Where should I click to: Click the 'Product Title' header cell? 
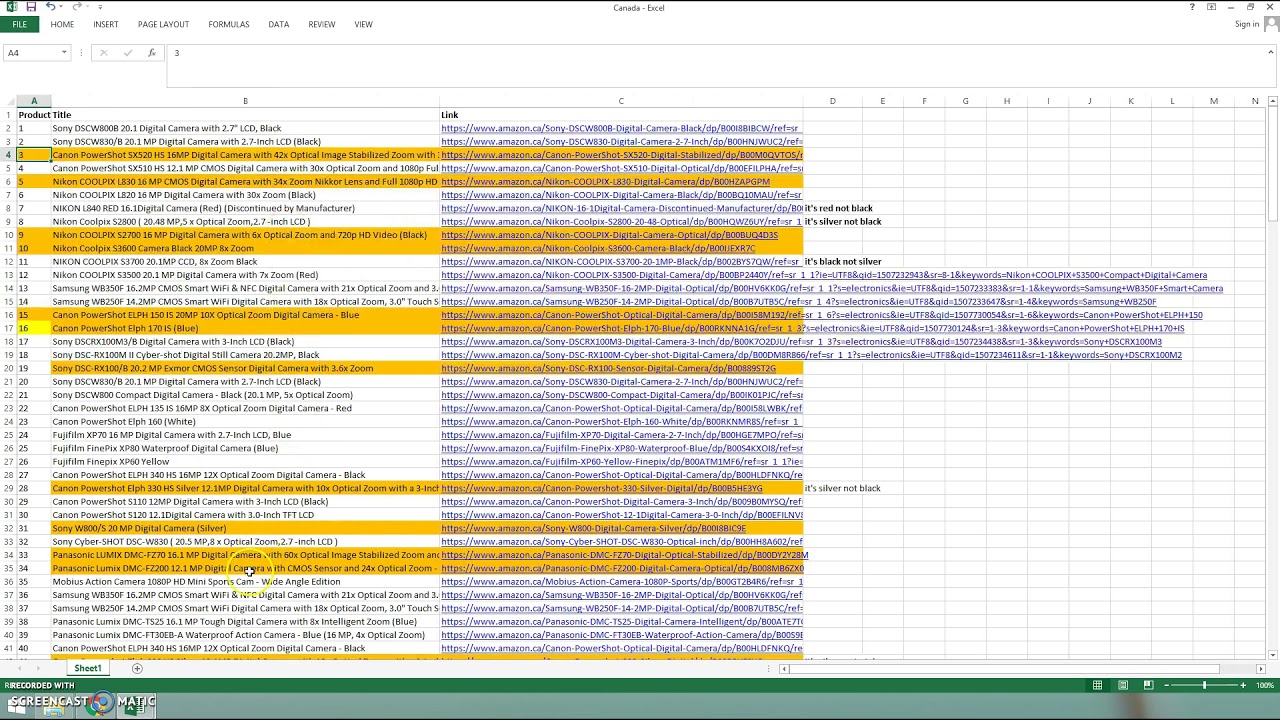point(44,115)
